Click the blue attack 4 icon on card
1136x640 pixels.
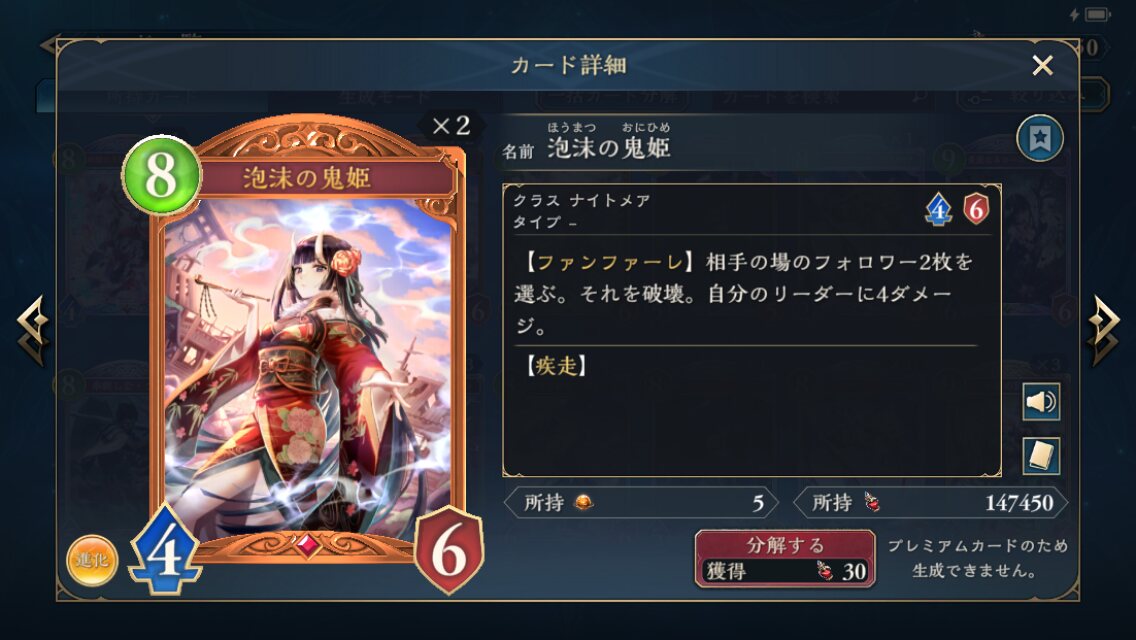point(165,549)
